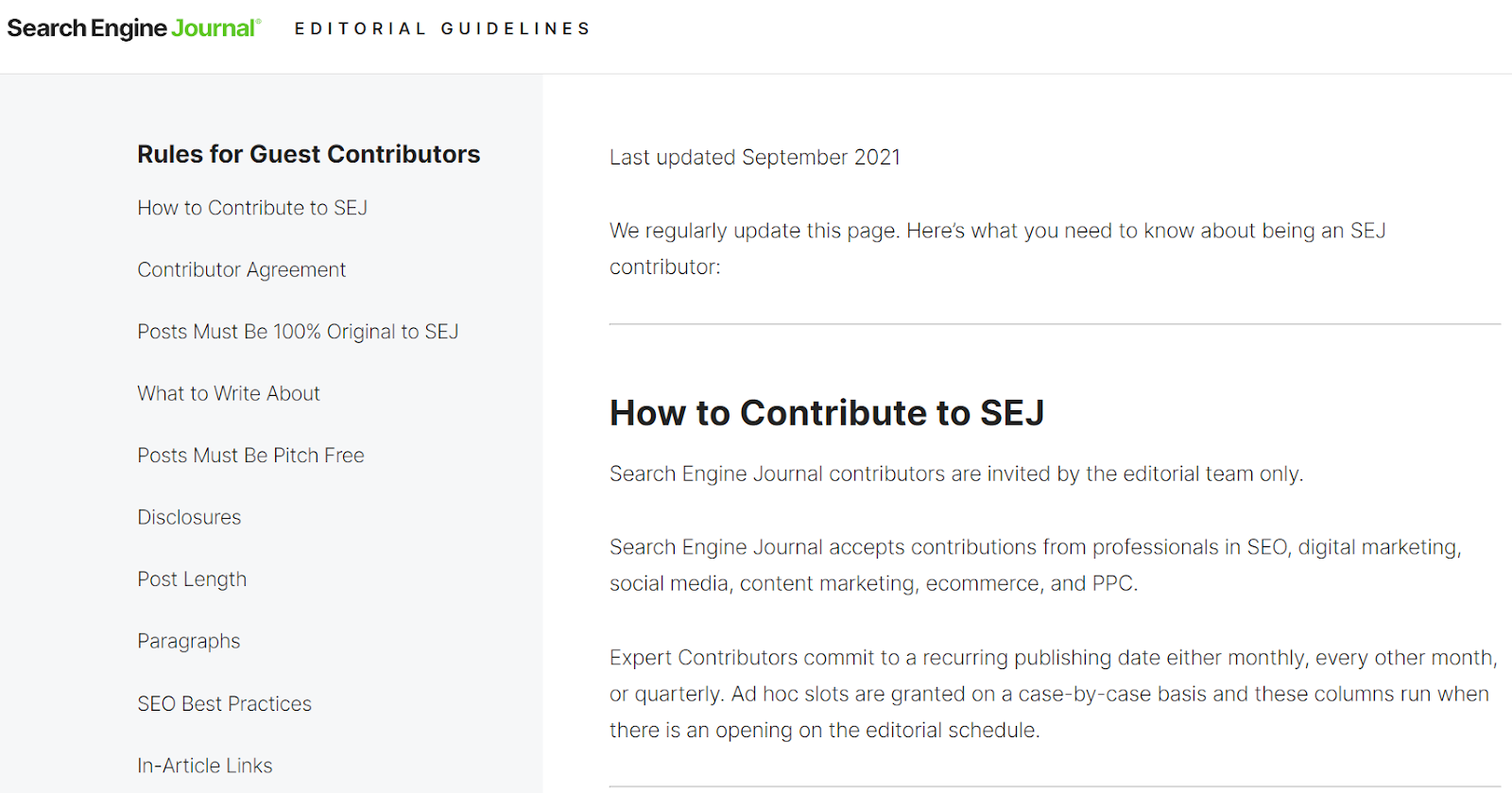Select the Posts Must Be Pitch Free link
Image resolution: width=1512 pixels, height=793 pixels.
250,456
